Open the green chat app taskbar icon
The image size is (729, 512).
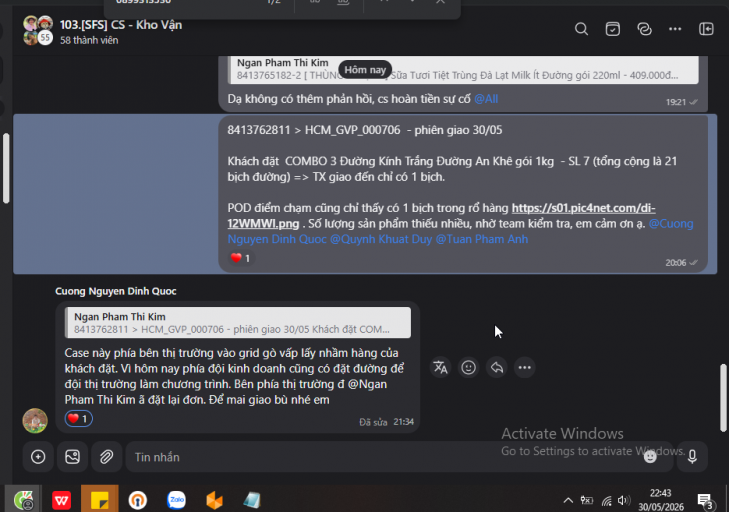coord(23,500)
